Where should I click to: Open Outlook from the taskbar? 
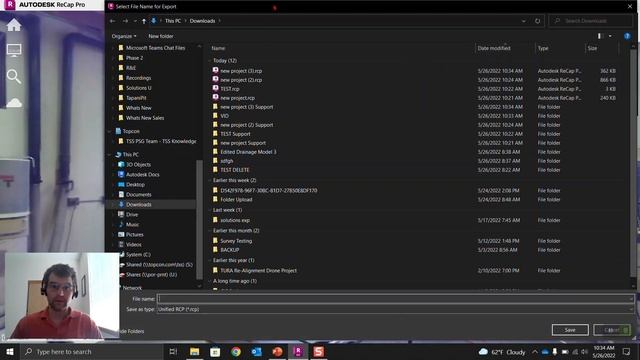point(256,351)
